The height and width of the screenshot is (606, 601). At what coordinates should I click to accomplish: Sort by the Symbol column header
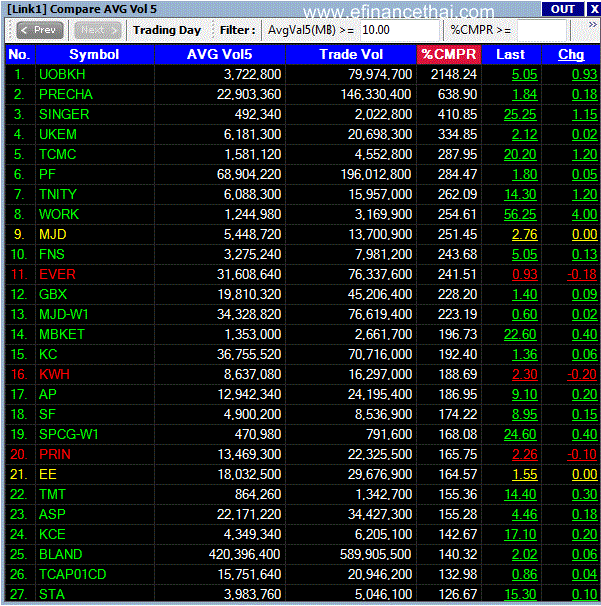pyautogui.click(x=94, y=54)
